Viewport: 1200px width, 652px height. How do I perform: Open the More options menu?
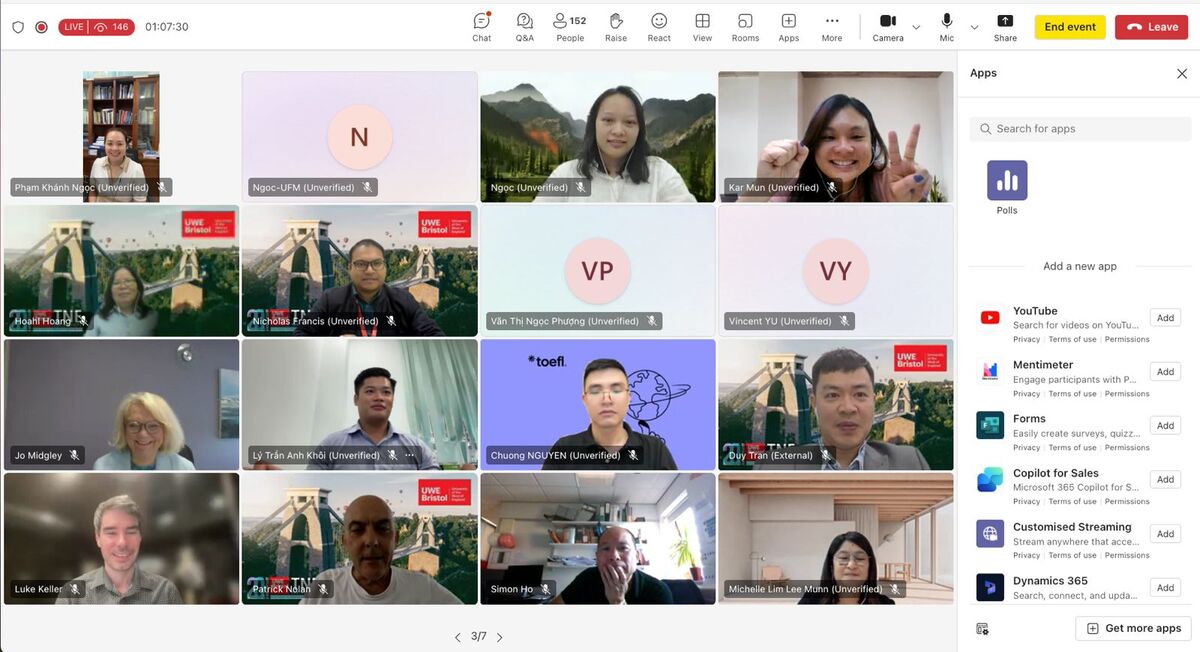[x=832, y=27]
